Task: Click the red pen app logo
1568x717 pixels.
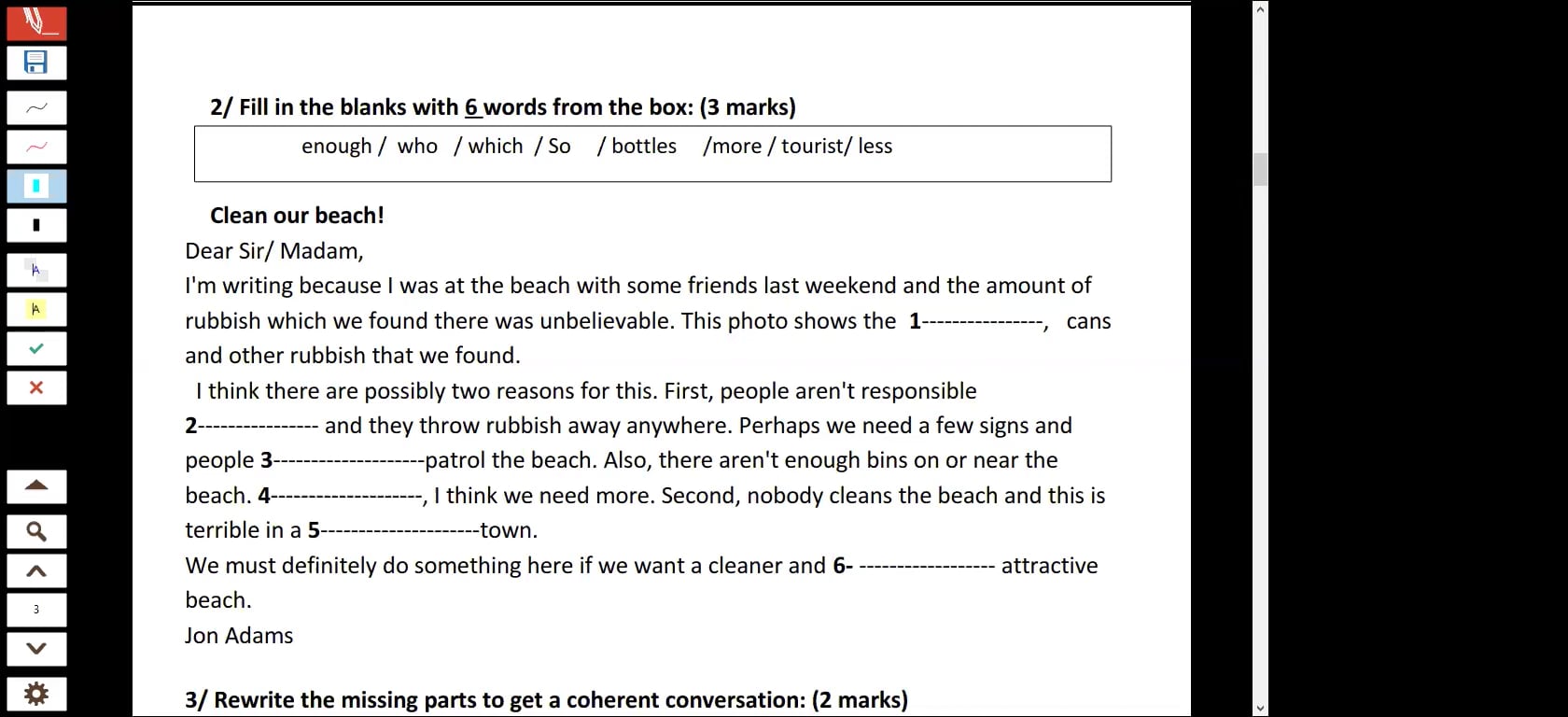Action: coord(36,21)
